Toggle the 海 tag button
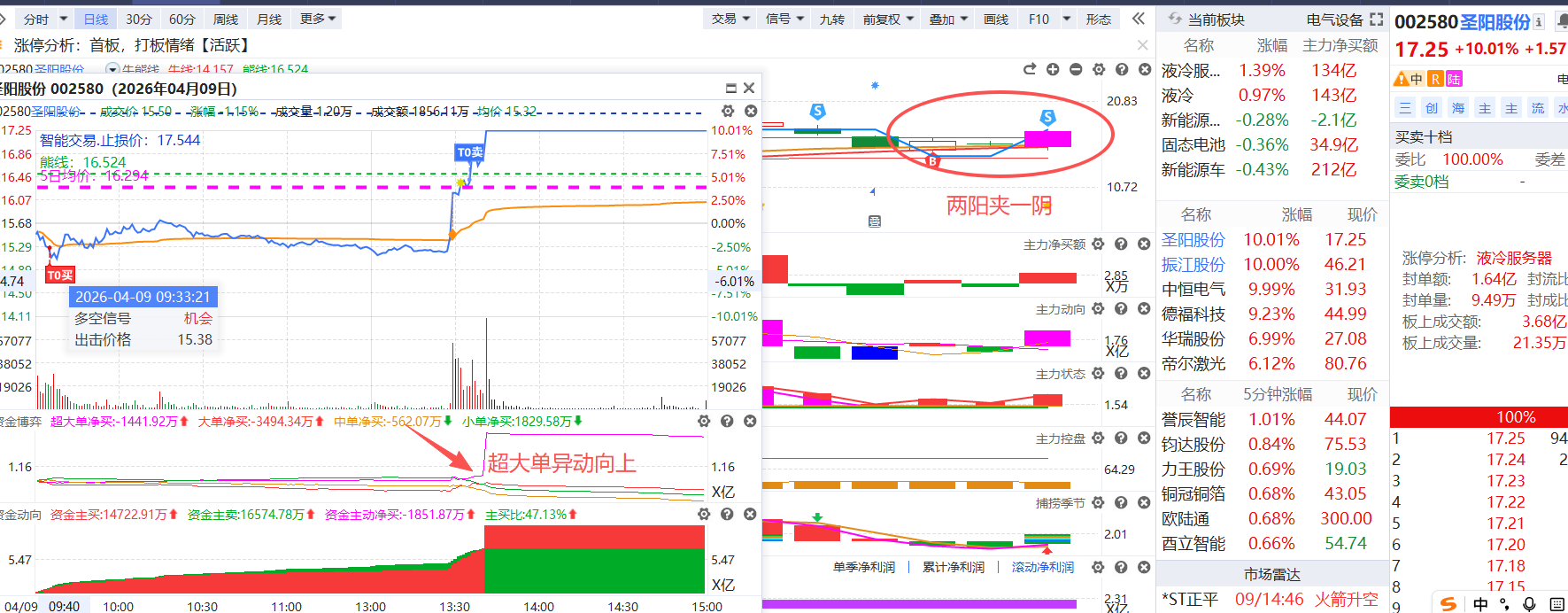This screenshot has height=613, width=1568. pos(1458,108)
